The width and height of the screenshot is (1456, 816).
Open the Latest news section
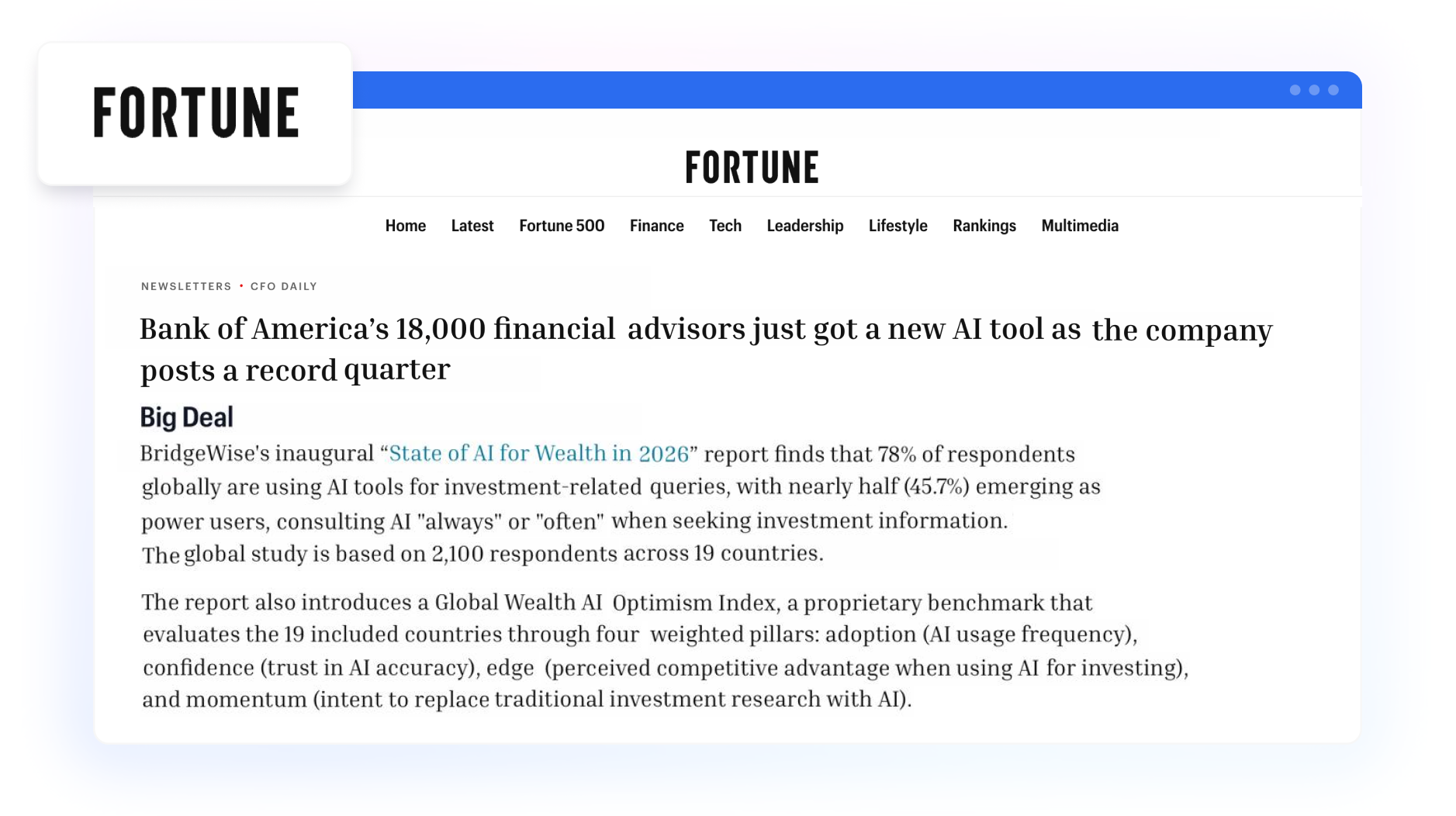tap(472, 226)
